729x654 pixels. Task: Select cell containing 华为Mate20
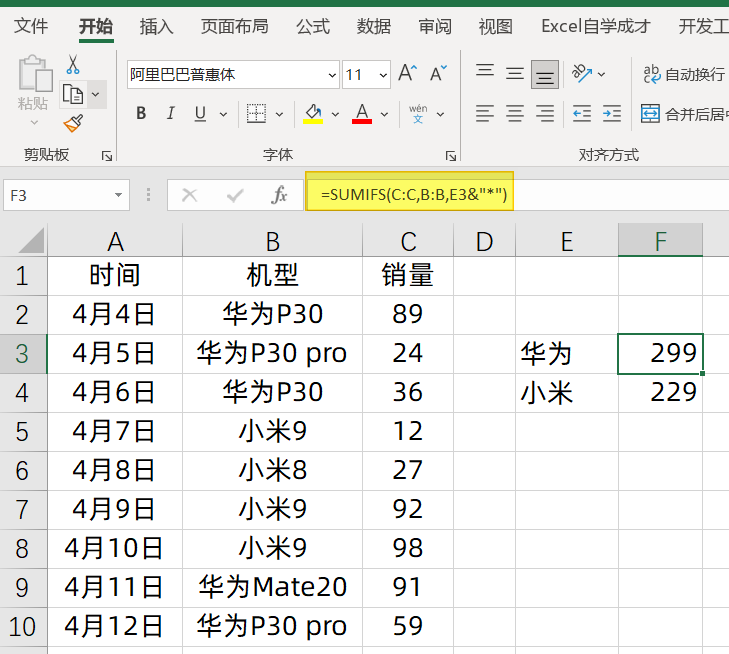coord(272,588)
